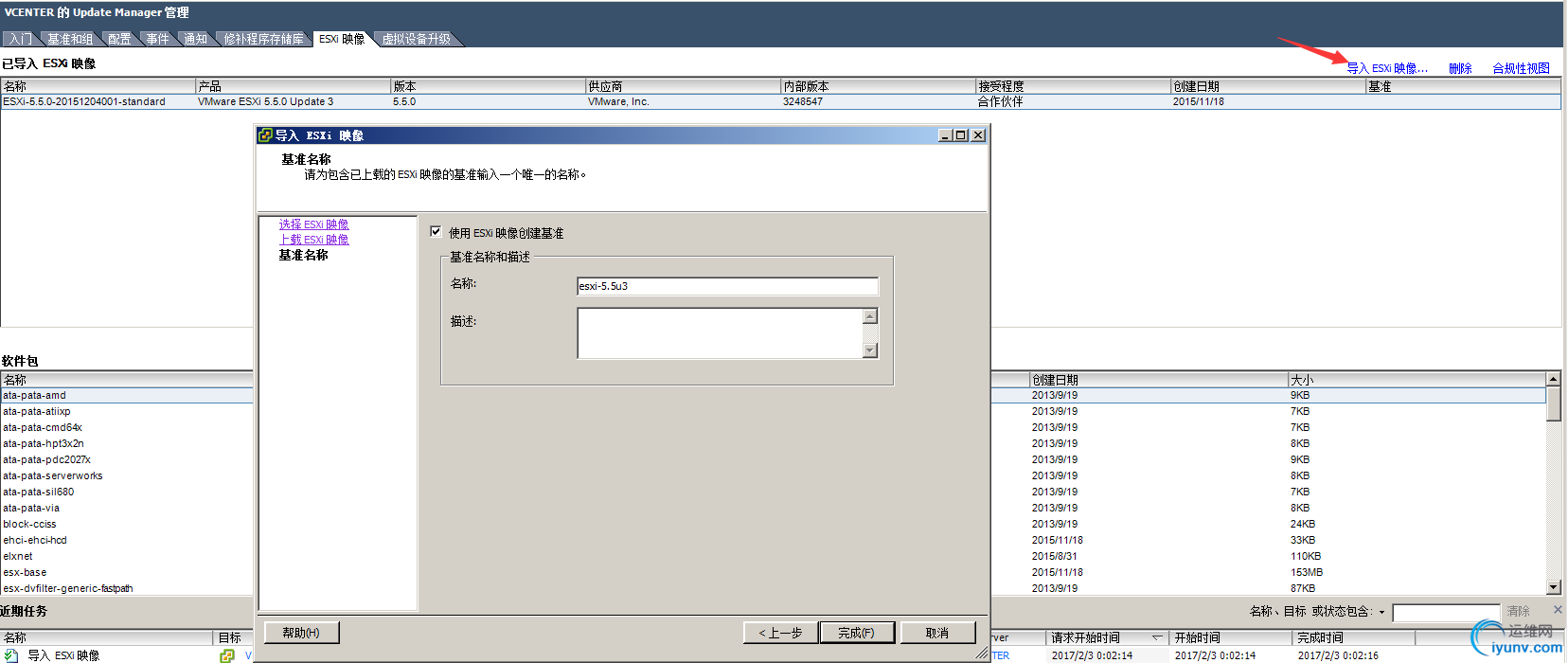1568x663 pixels.
Task: Click into the 描述 text area
Action: [720, 333]
